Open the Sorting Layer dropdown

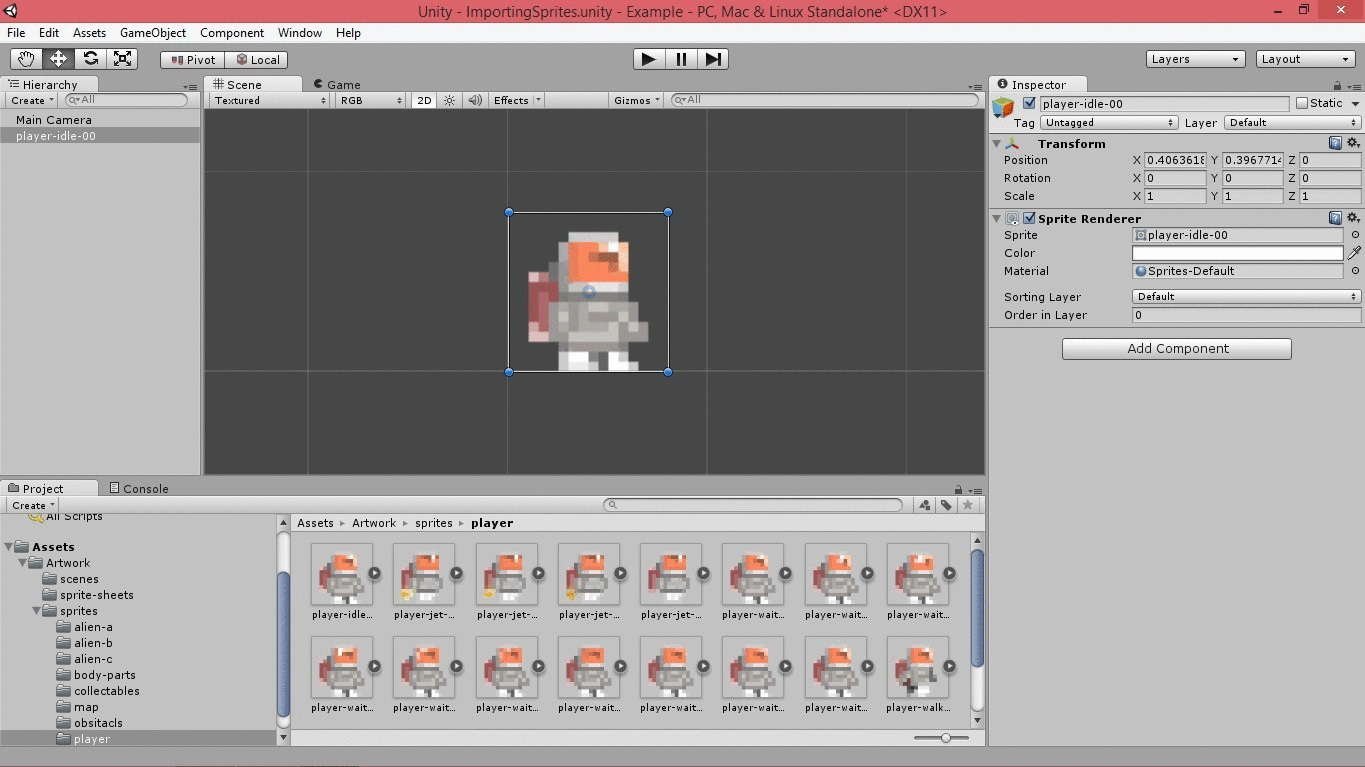pyautogui.click(x=1246, y=296)
